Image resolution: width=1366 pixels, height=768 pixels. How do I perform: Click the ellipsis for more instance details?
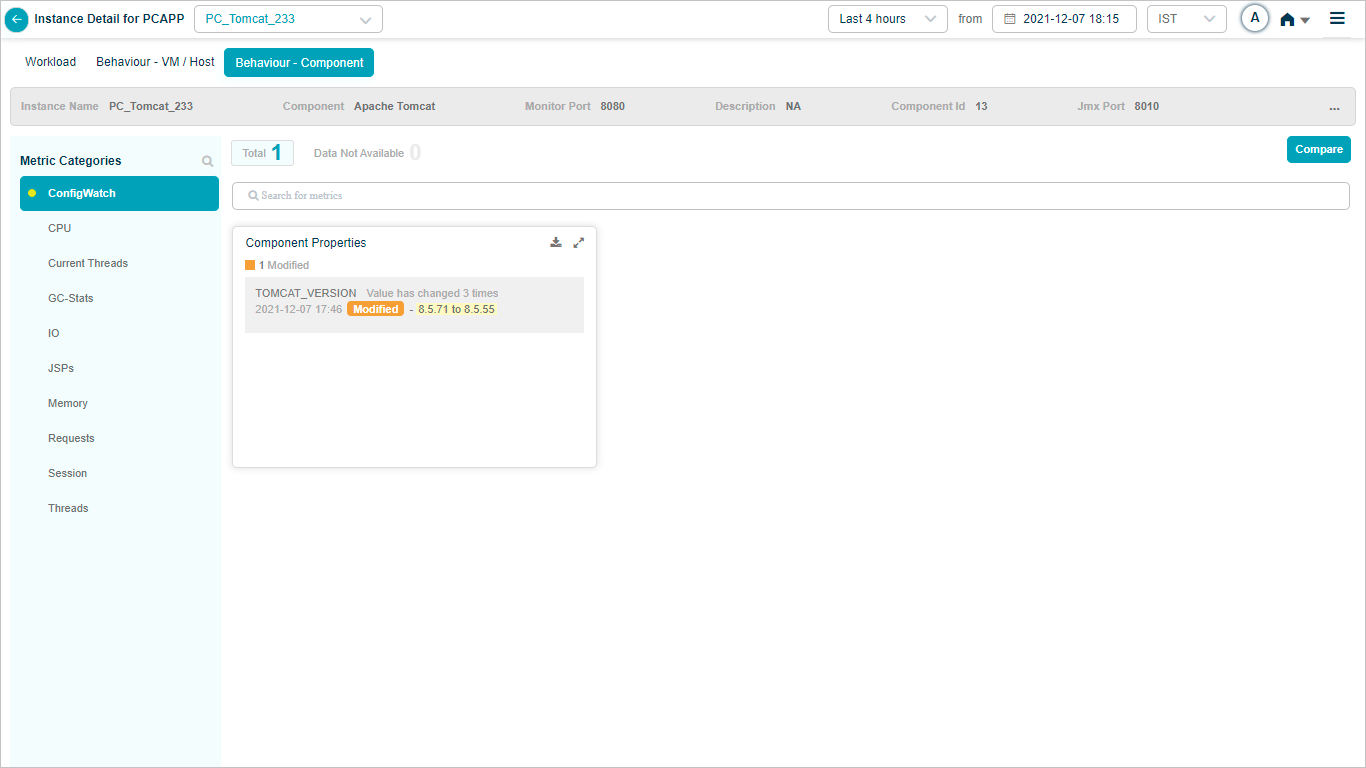point(1334,107)
